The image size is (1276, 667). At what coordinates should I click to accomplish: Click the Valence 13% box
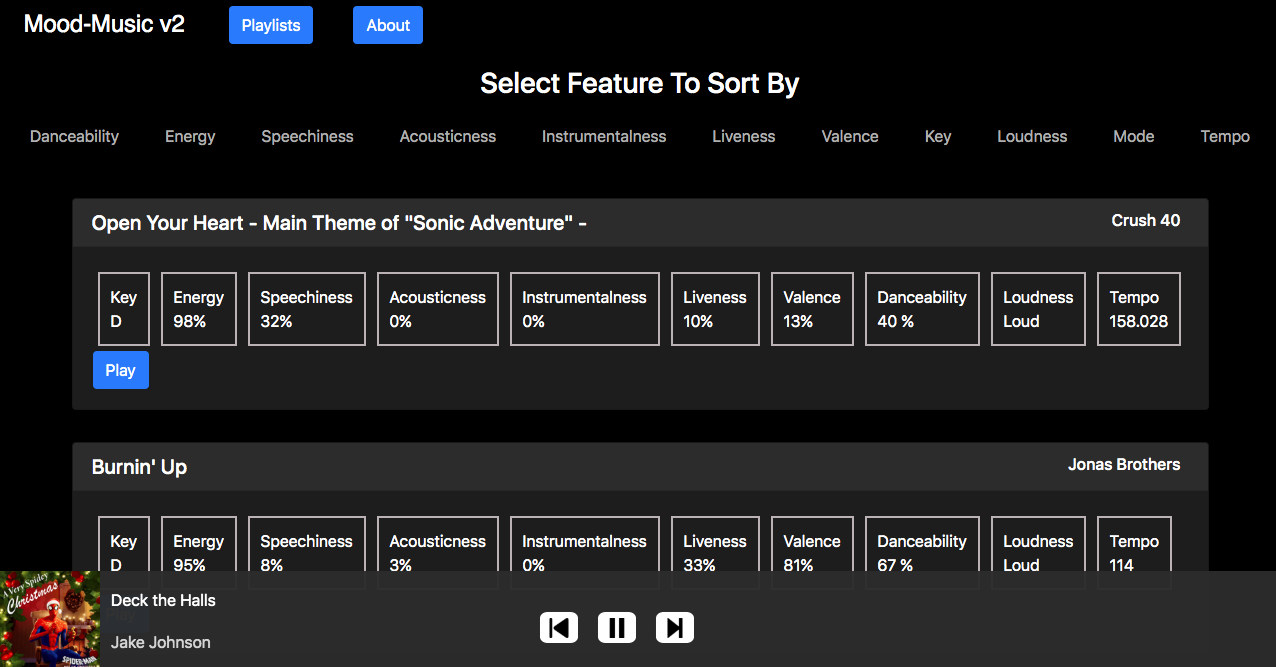(x=812, y=309)
